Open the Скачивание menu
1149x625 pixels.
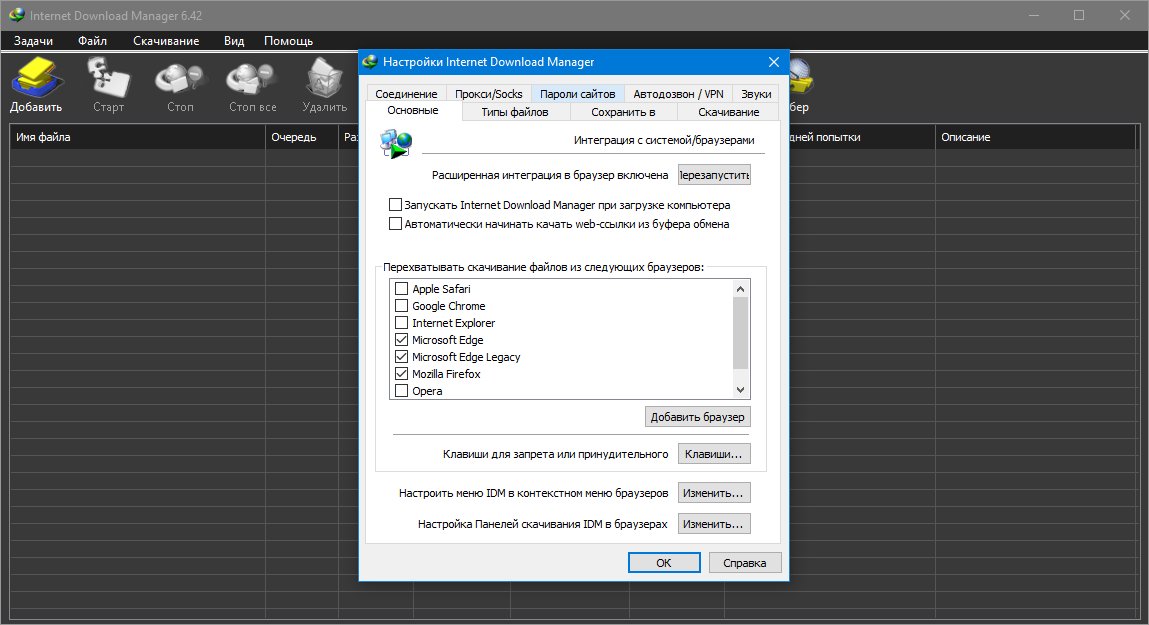(165, 41)
